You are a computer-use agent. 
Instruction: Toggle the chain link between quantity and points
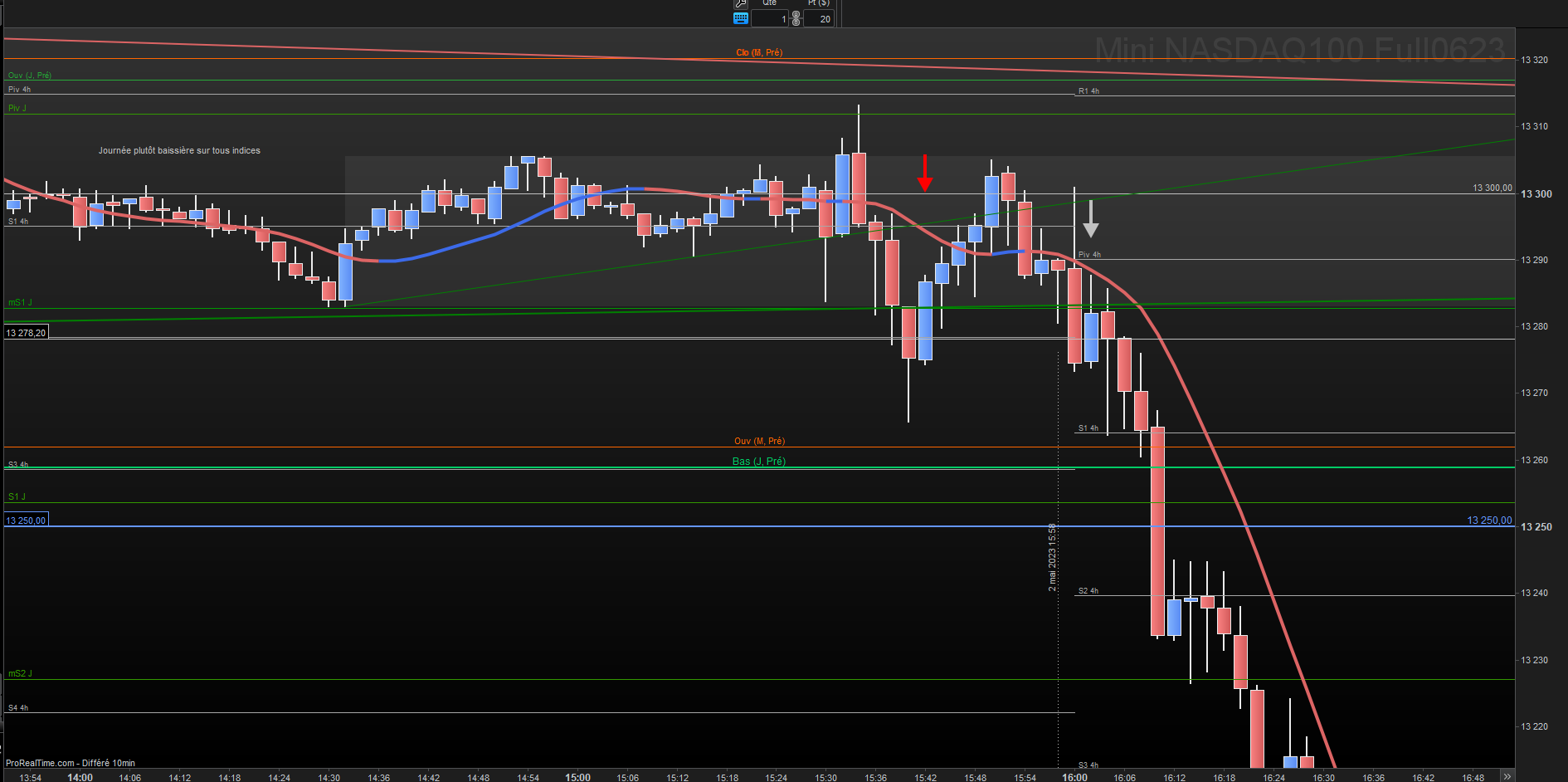click(796, 18)
